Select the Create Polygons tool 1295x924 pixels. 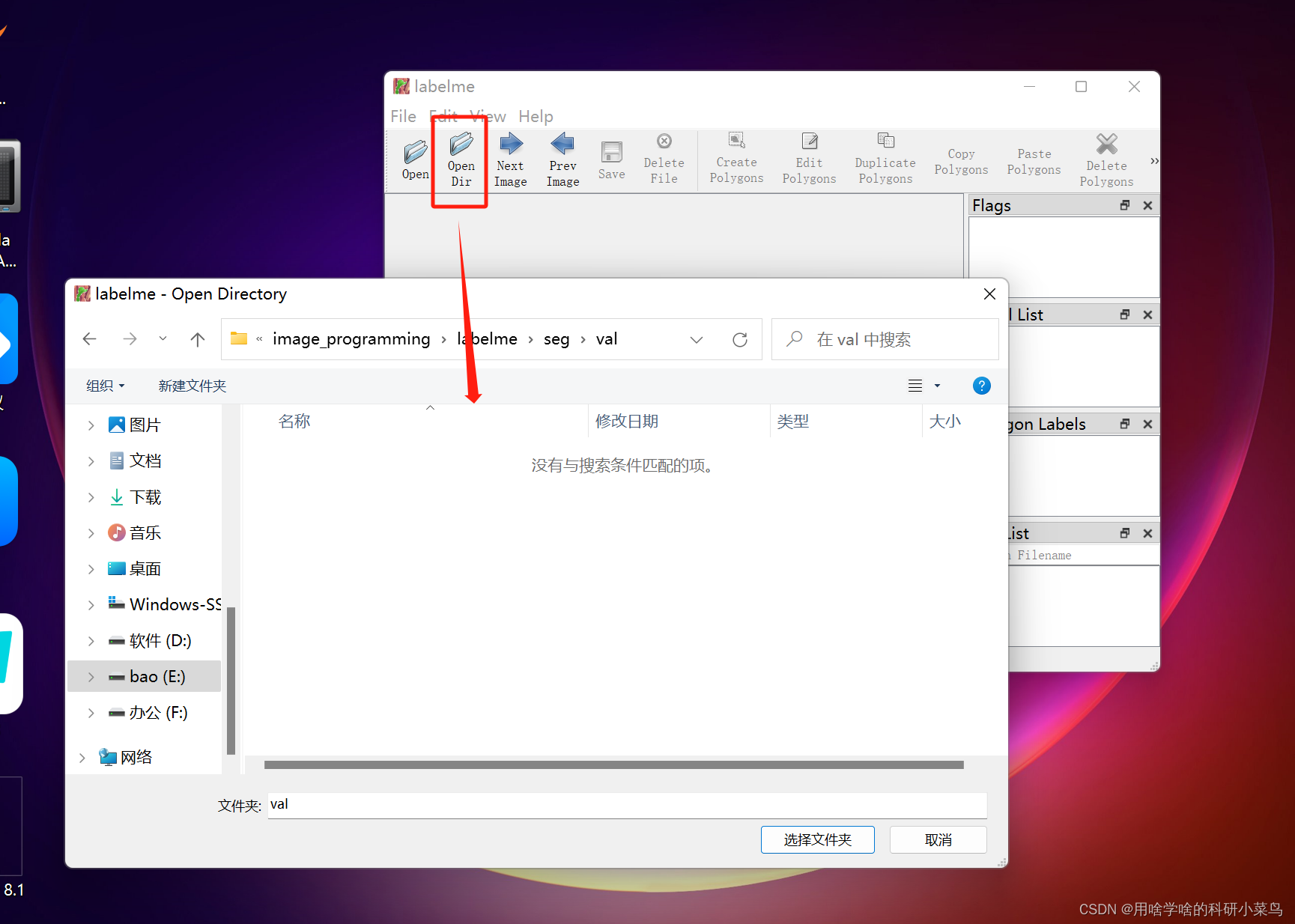[736, 159]
